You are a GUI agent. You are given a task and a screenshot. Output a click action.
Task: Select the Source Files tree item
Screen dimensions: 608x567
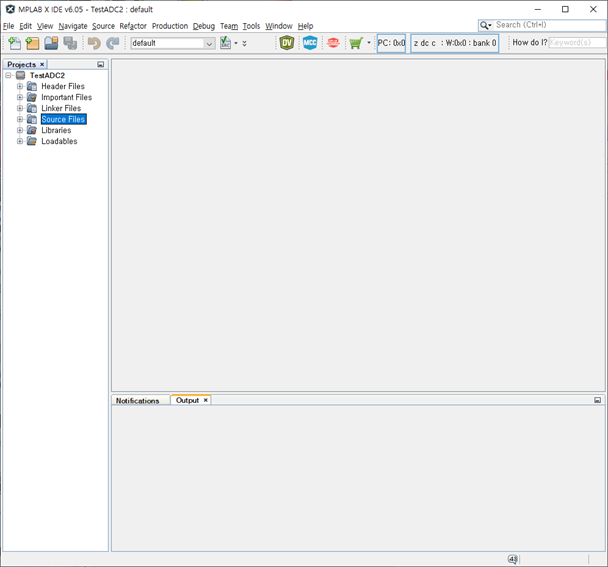63,119
